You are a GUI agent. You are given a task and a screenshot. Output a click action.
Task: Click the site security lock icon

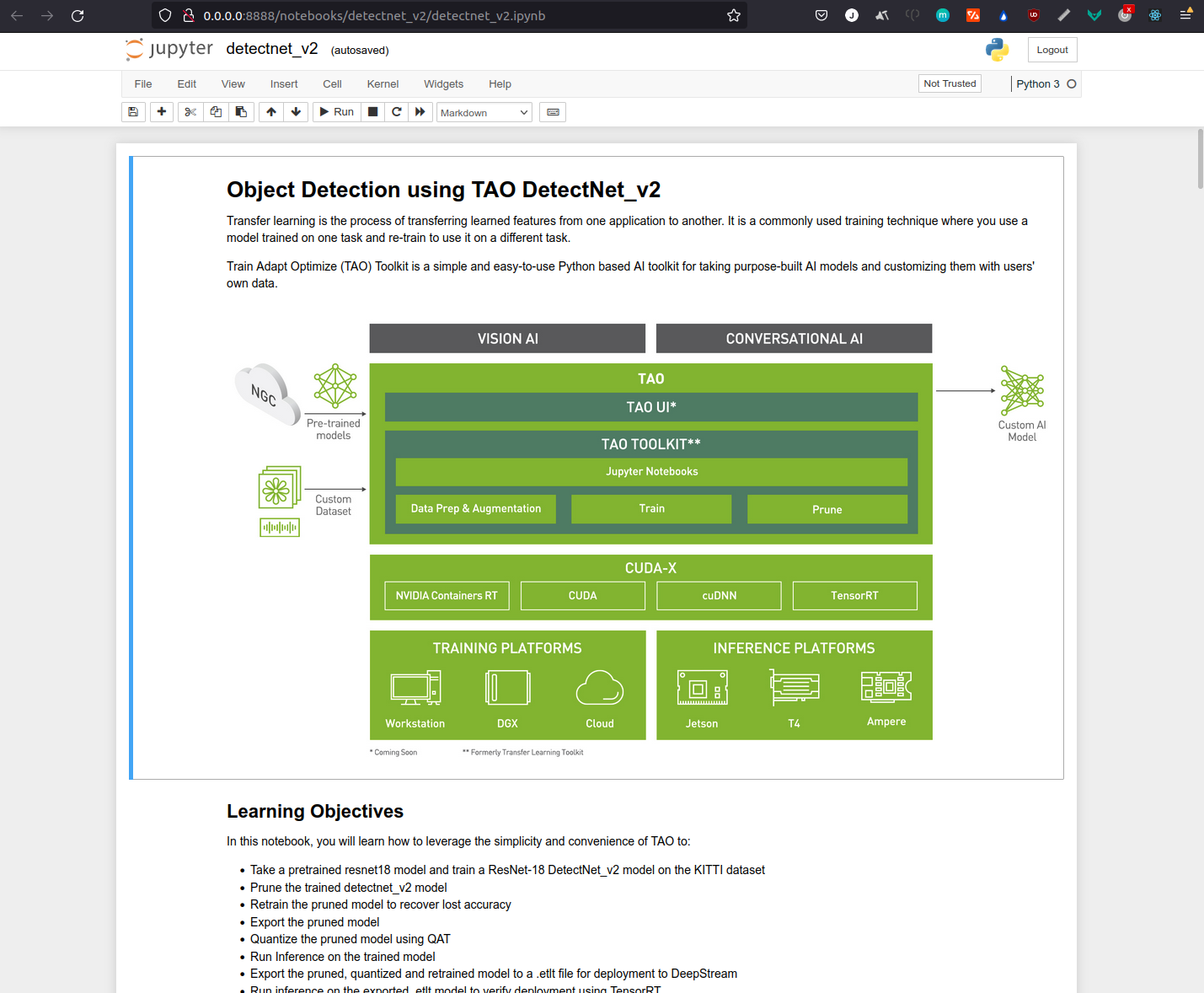point(189,15)
